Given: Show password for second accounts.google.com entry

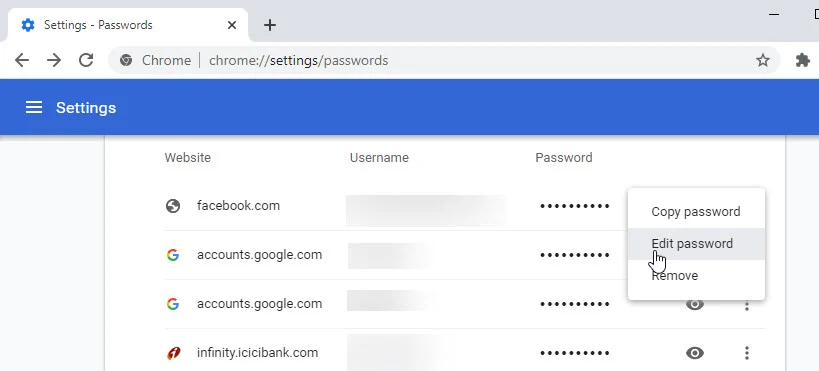Looking at the screenshot, I should (695, 304).
